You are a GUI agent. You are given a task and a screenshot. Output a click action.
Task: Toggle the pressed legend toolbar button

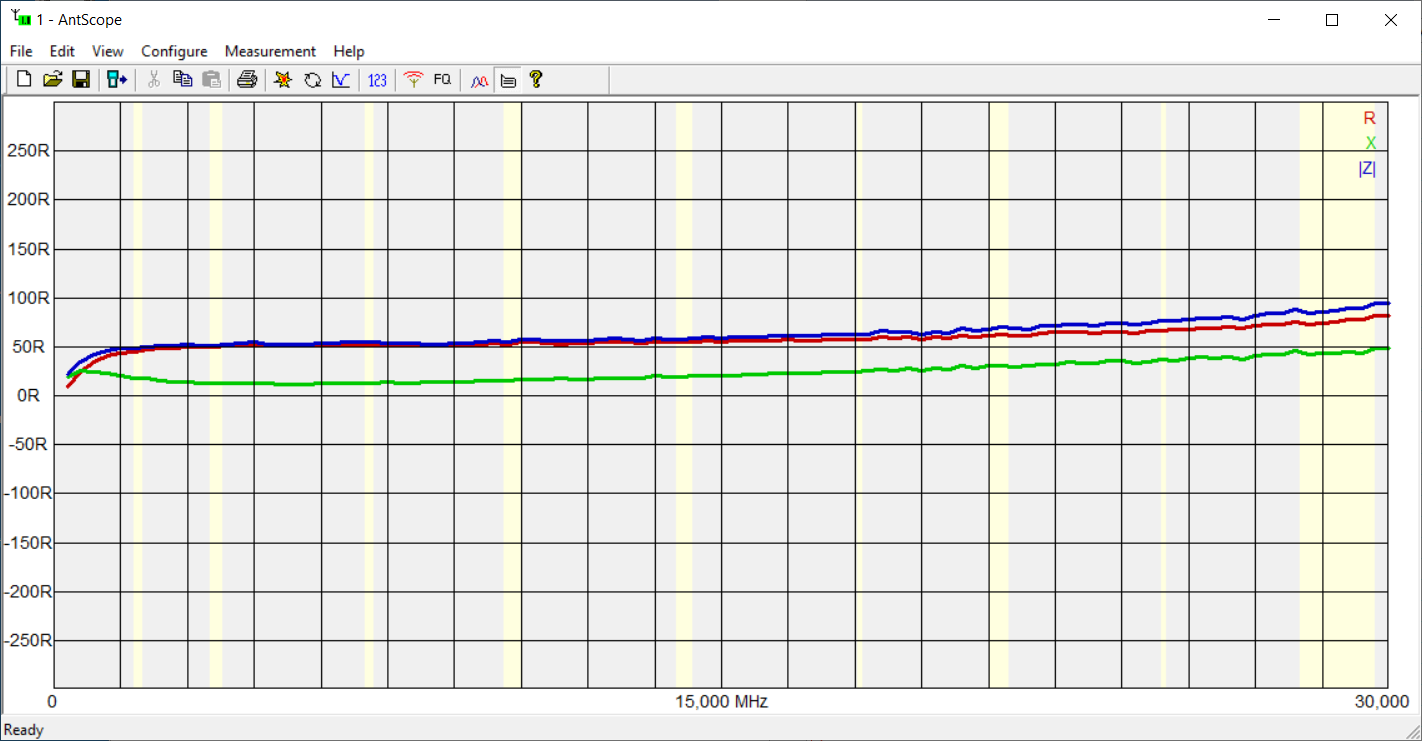508,80
